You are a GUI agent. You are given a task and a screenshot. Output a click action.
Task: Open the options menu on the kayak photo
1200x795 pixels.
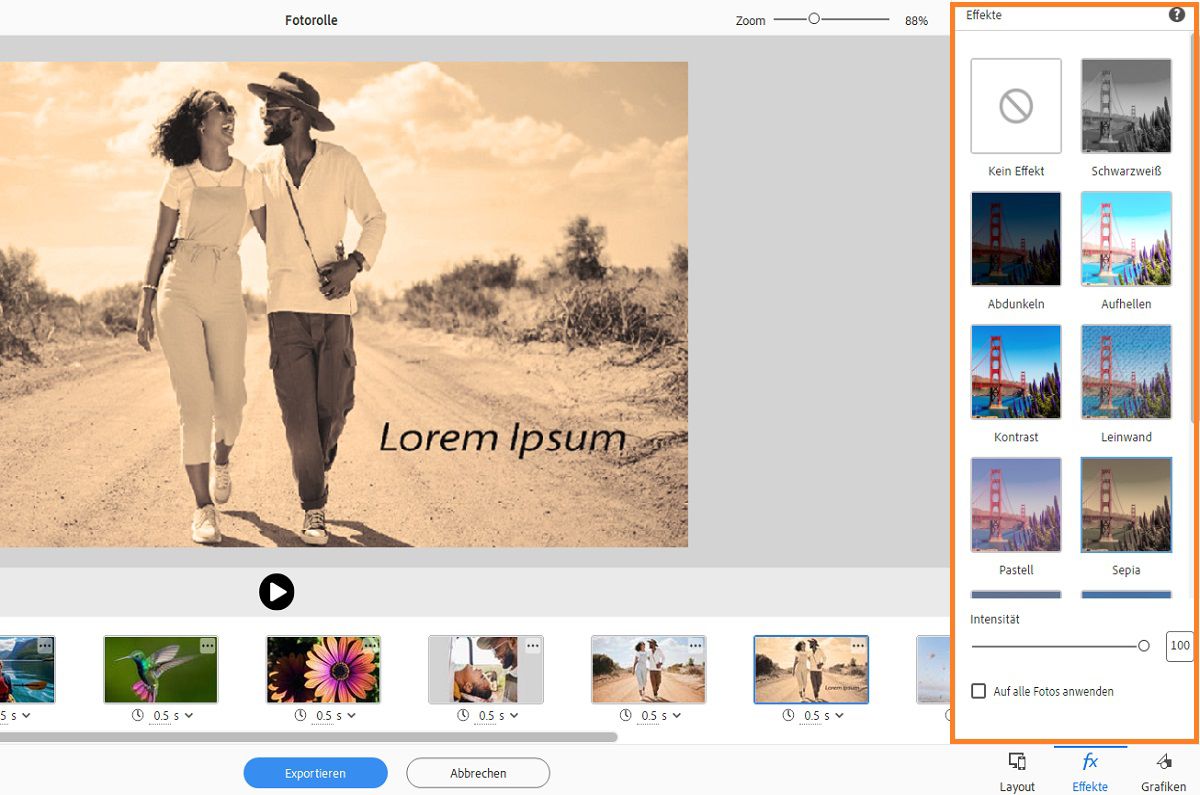point(45,646)
